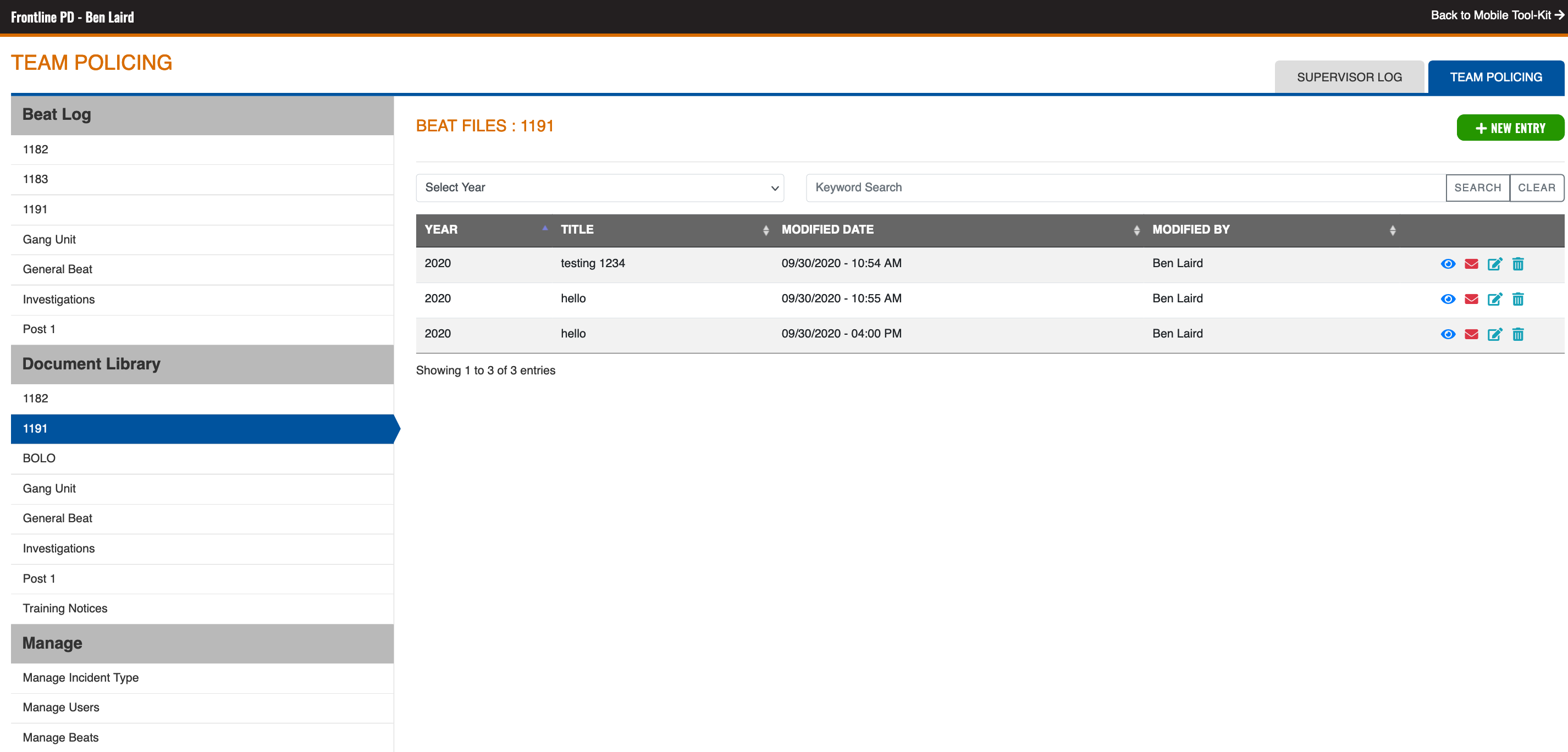Click the New Entry button
The image size is (1568, 752).
1510,128
